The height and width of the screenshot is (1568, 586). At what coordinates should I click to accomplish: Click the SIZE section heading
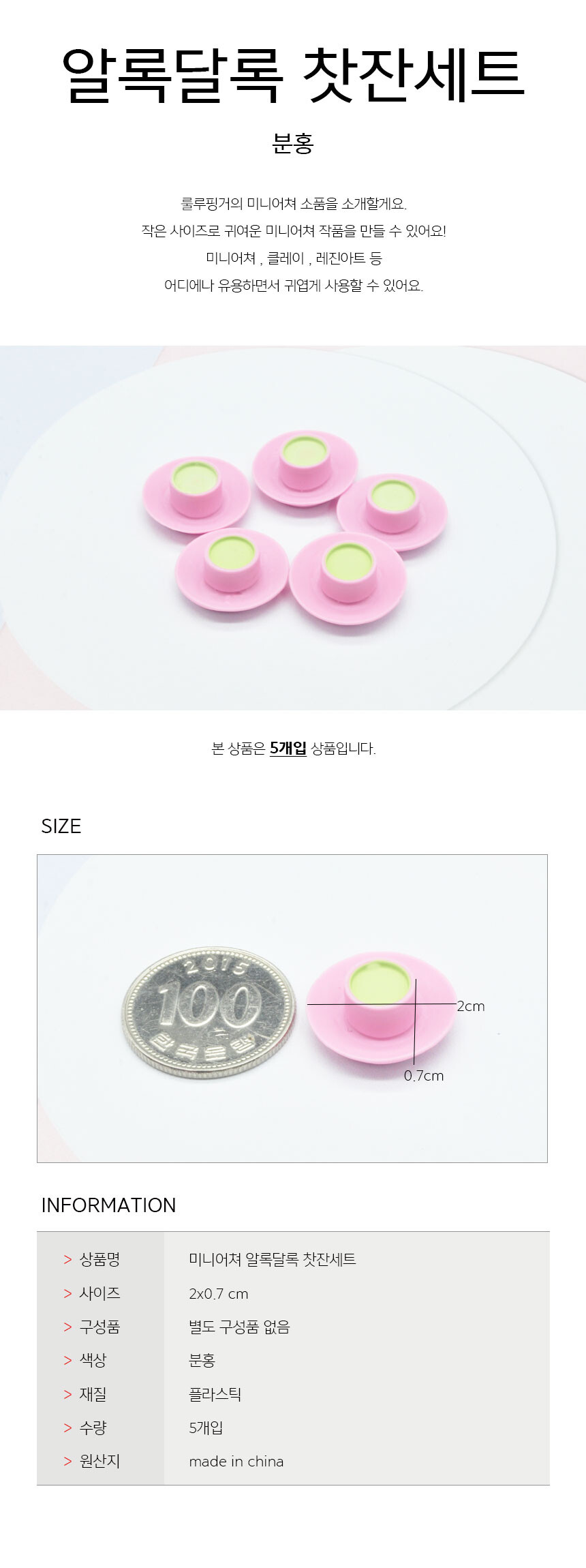click(x=61, y=826)
